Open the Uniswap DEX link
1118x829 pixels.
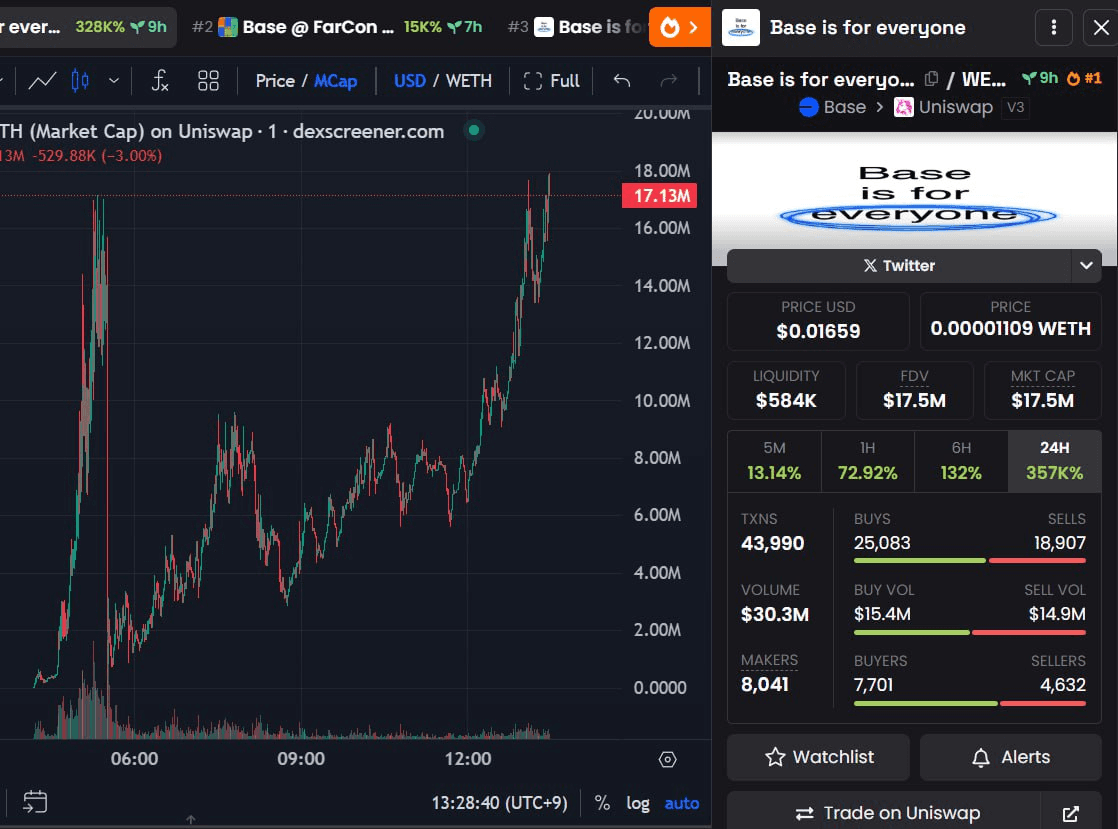click(943, 107)
